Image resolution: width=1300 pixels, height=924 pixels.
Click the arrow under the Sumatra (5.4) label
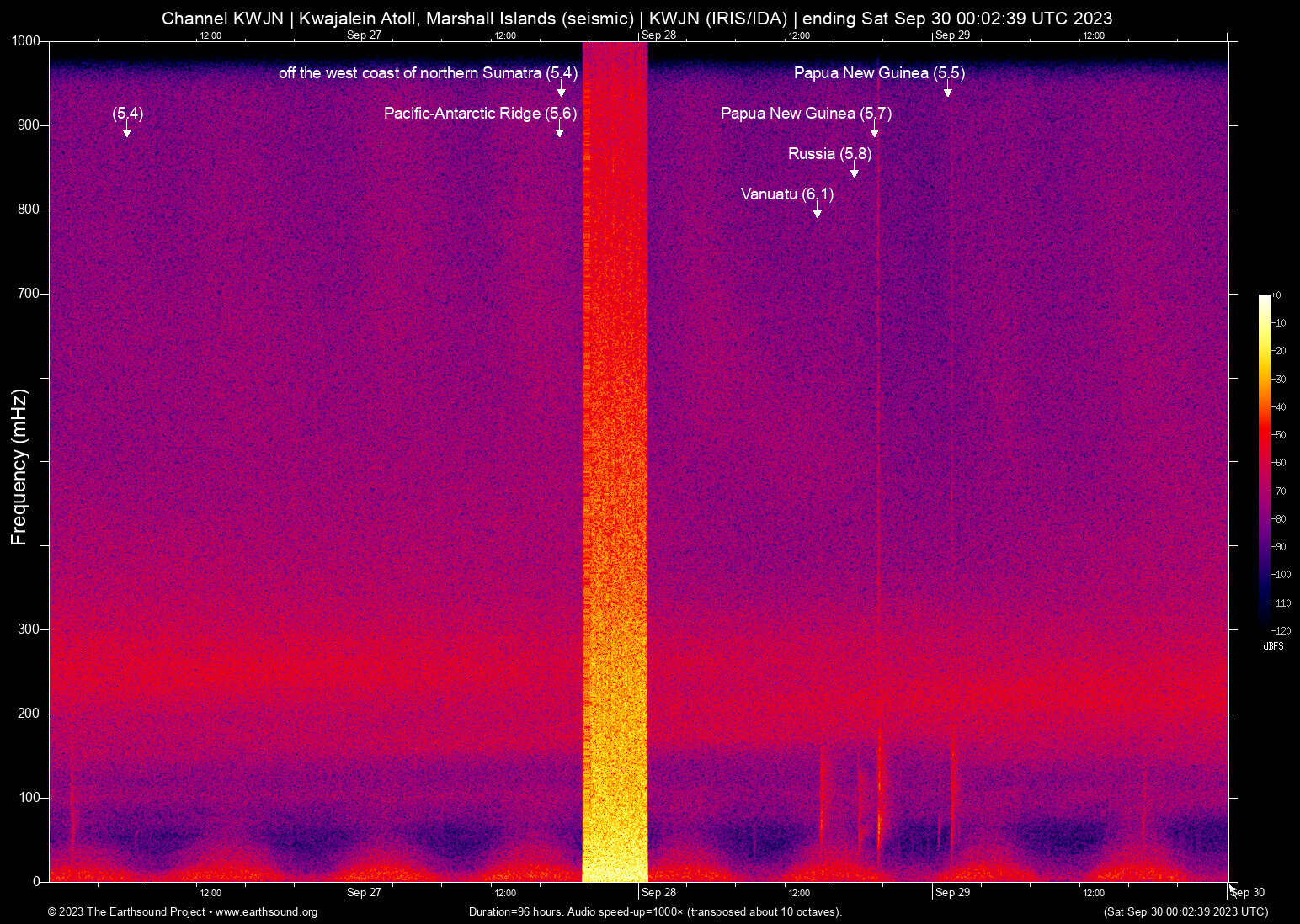(x=562, y=89)
